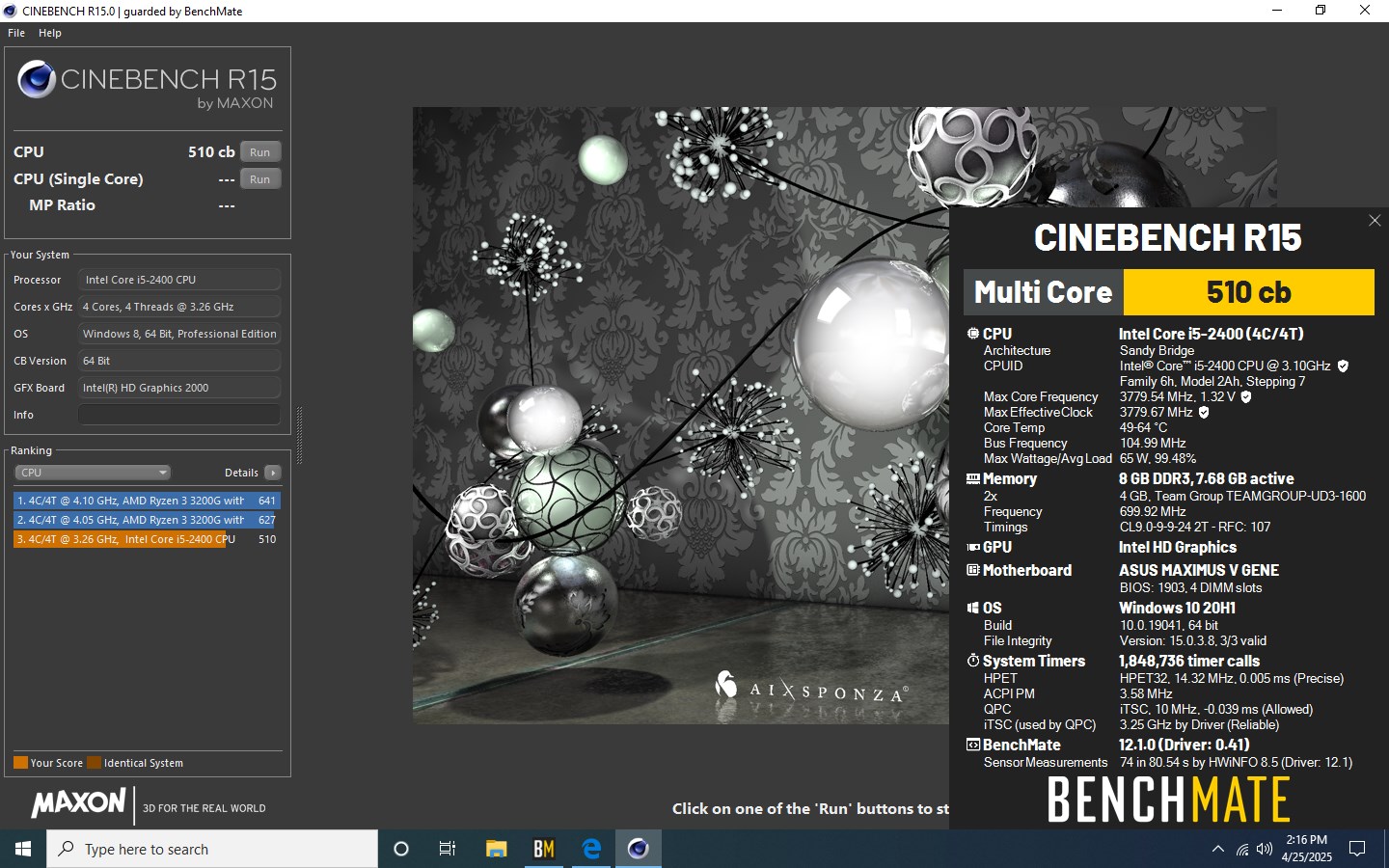Click the ASUS MAXIMUS V GENE text
This screenshot has width=1389, height=868.
point(1199,570)
